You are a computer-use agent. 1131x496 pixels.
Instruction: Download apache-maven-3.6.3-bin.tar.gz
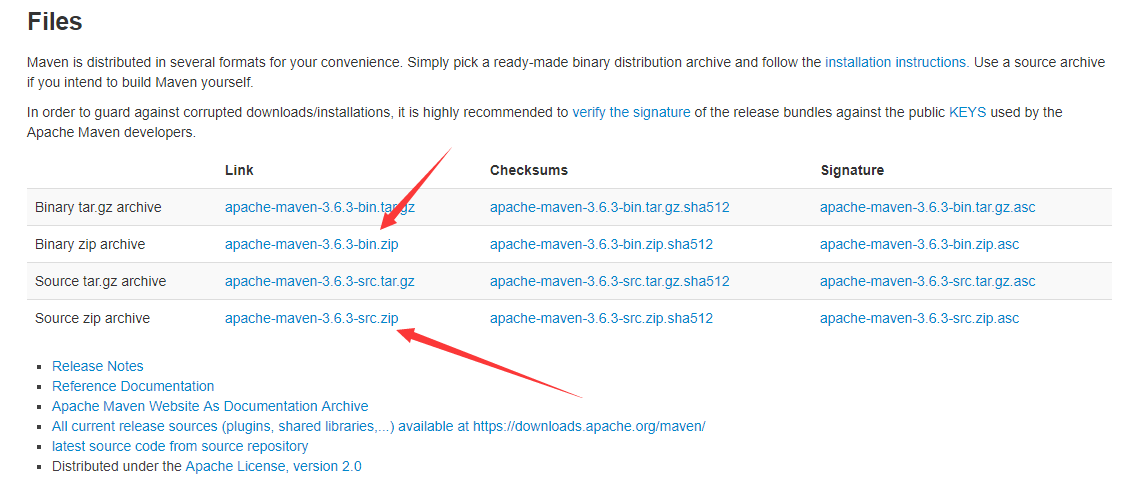(x=320, y=208)
